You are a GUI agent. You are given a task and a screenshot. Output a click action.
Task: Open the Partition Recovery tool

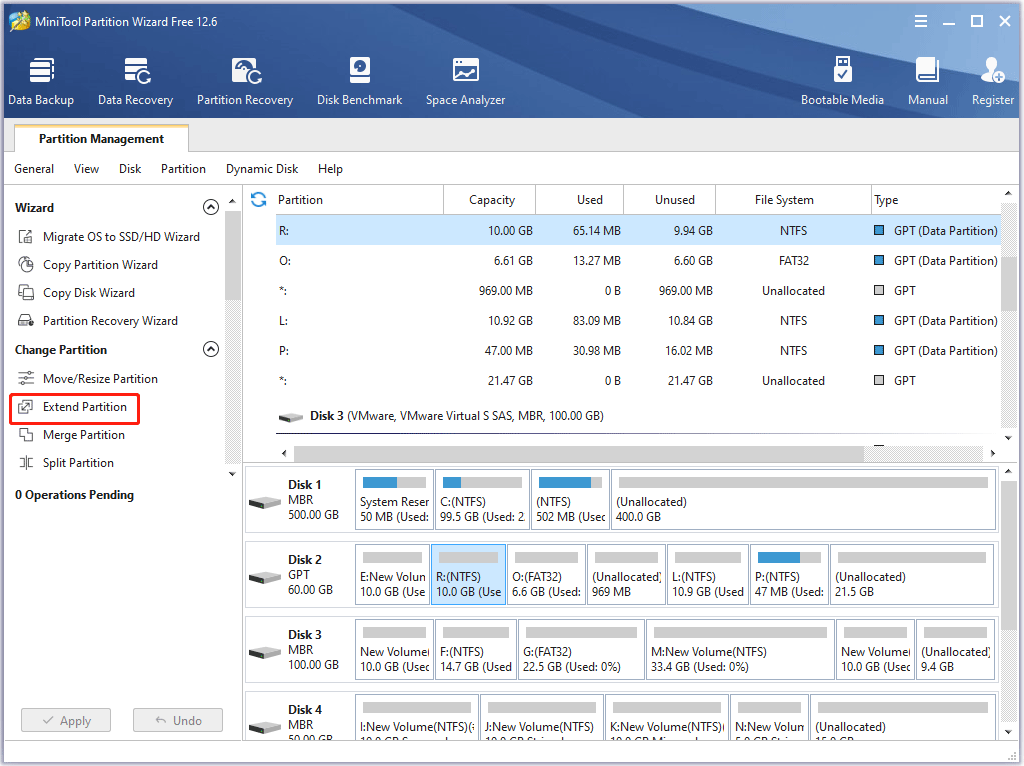coord(245,82)
